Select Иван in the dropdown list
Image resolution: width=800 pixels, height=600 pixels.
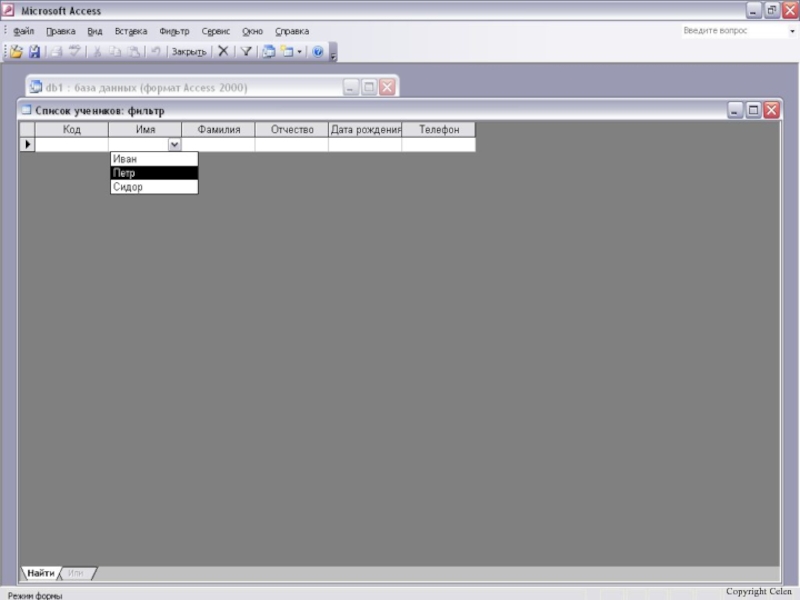[x=154, y=159]
